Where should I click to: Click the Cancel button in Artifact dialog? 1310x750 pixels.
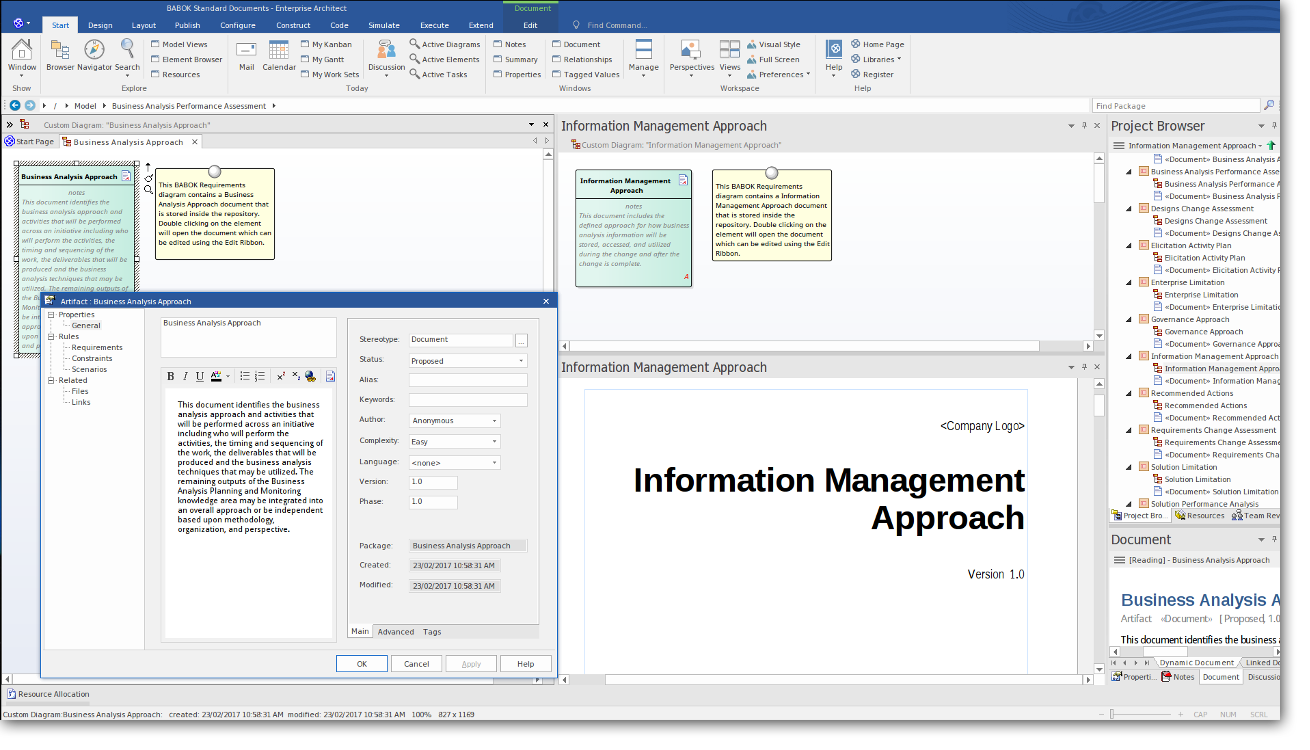click(x=416, y=664)
